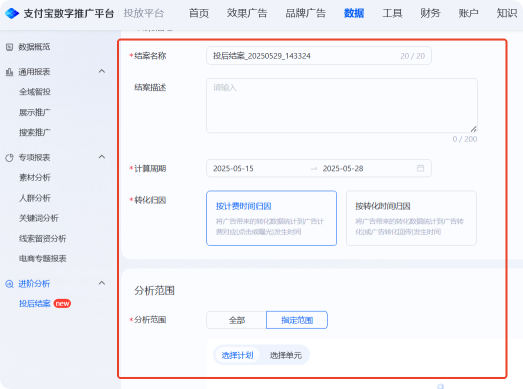
Task: Open 线索留资分析 in the sidebar
Action: pyautogui.click(x=43, y=239)
